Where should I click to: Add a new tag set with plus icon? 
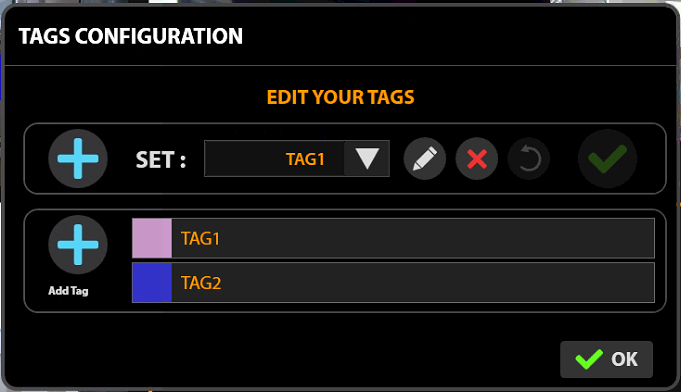(x=78, y=158)
